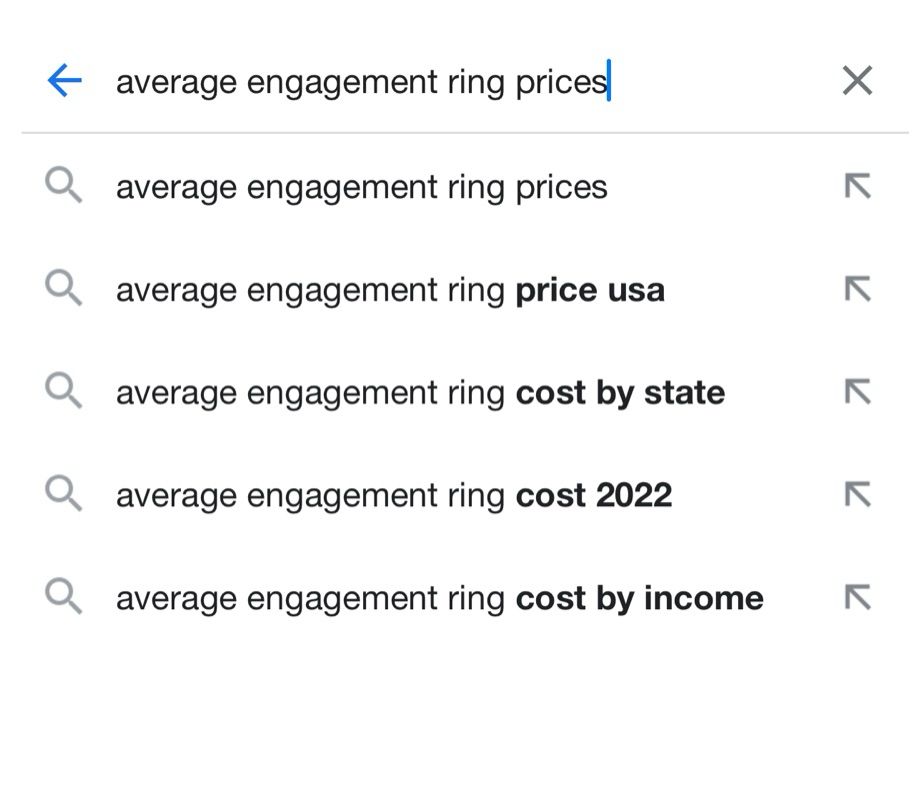Click the search field text
Viewport: 922px width, 794px height.
[360, 81]
